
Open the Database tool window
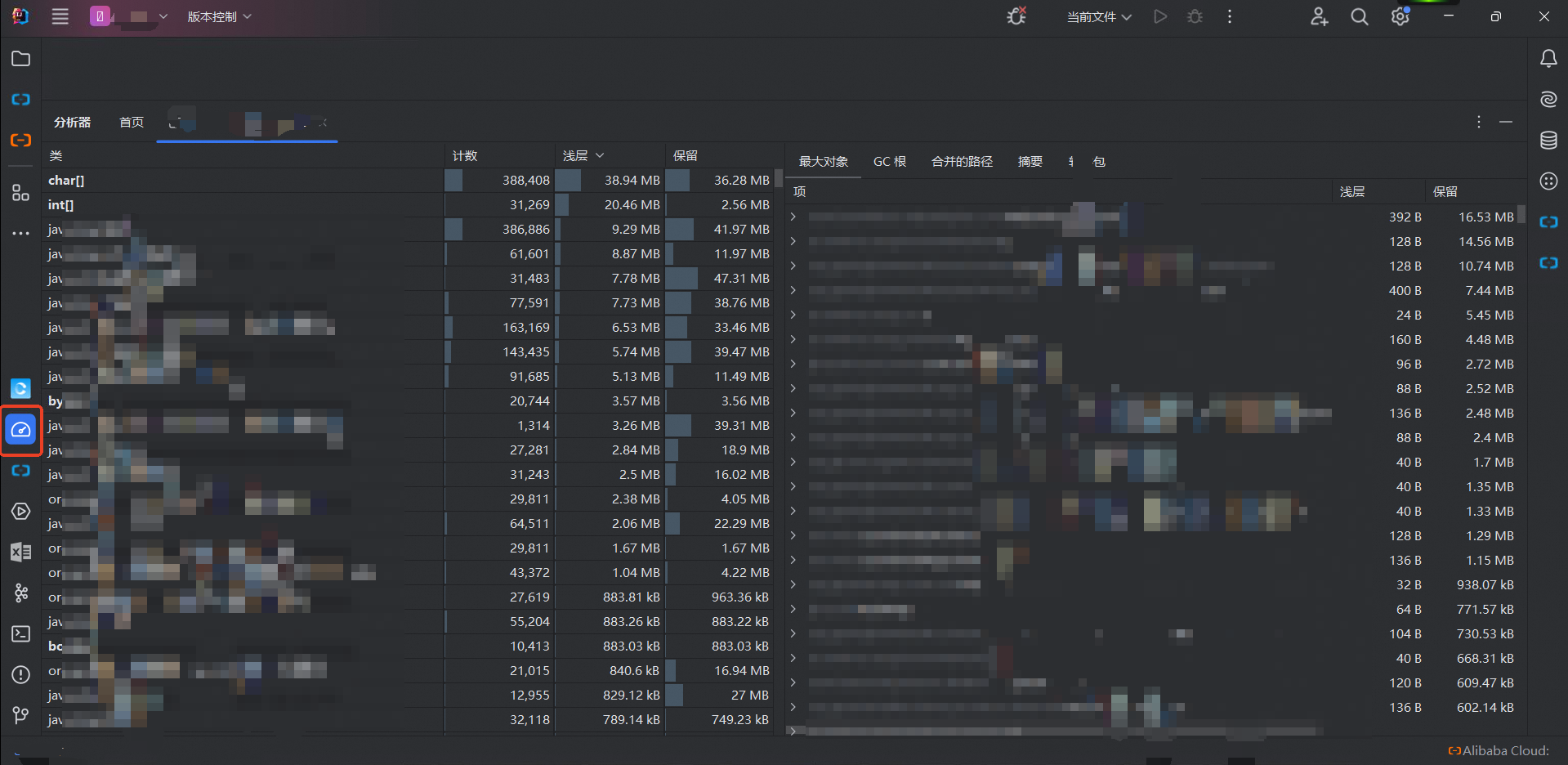click(x=1548, y=141)
